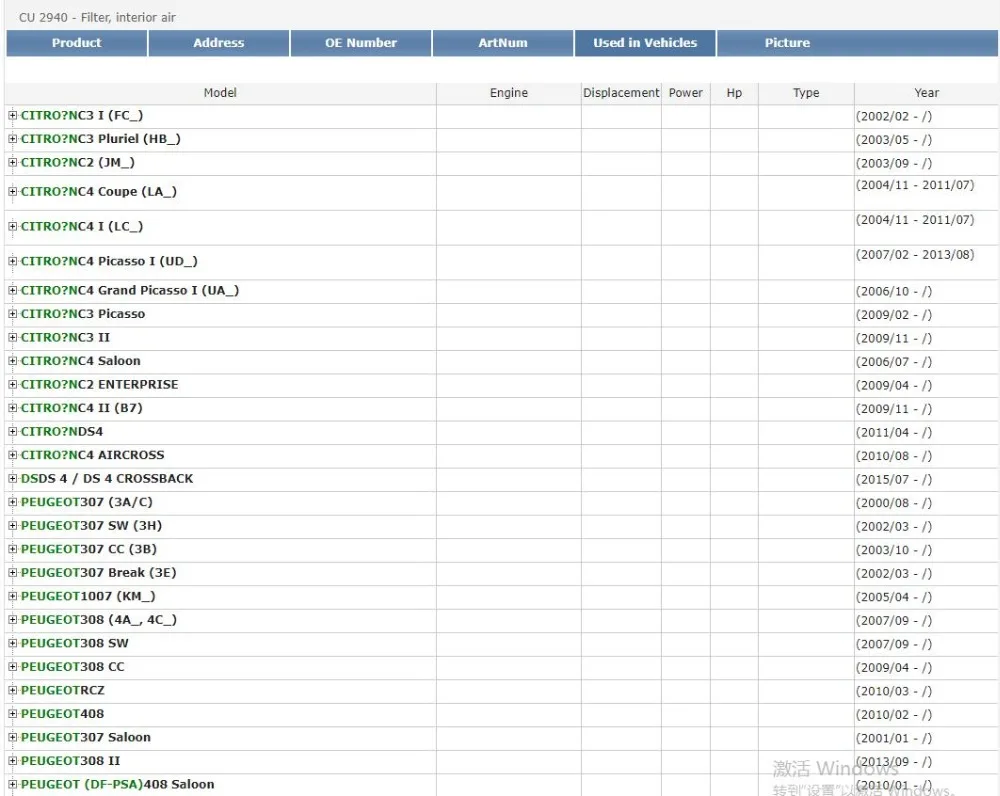Expand the CITRO?NC3 I (FC_) row

(x=13, y=115)
